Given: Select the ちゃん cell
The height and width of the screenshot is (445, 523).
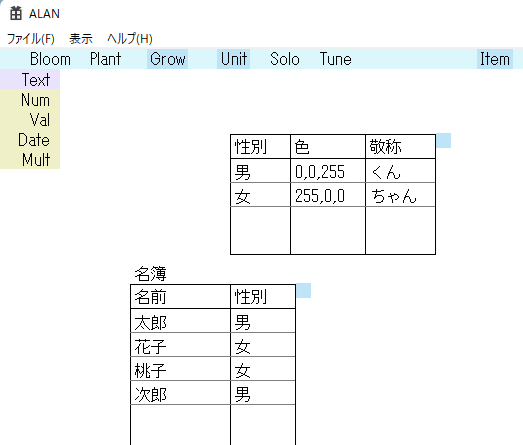Looking at the screenshot, I should pos(401,195).
